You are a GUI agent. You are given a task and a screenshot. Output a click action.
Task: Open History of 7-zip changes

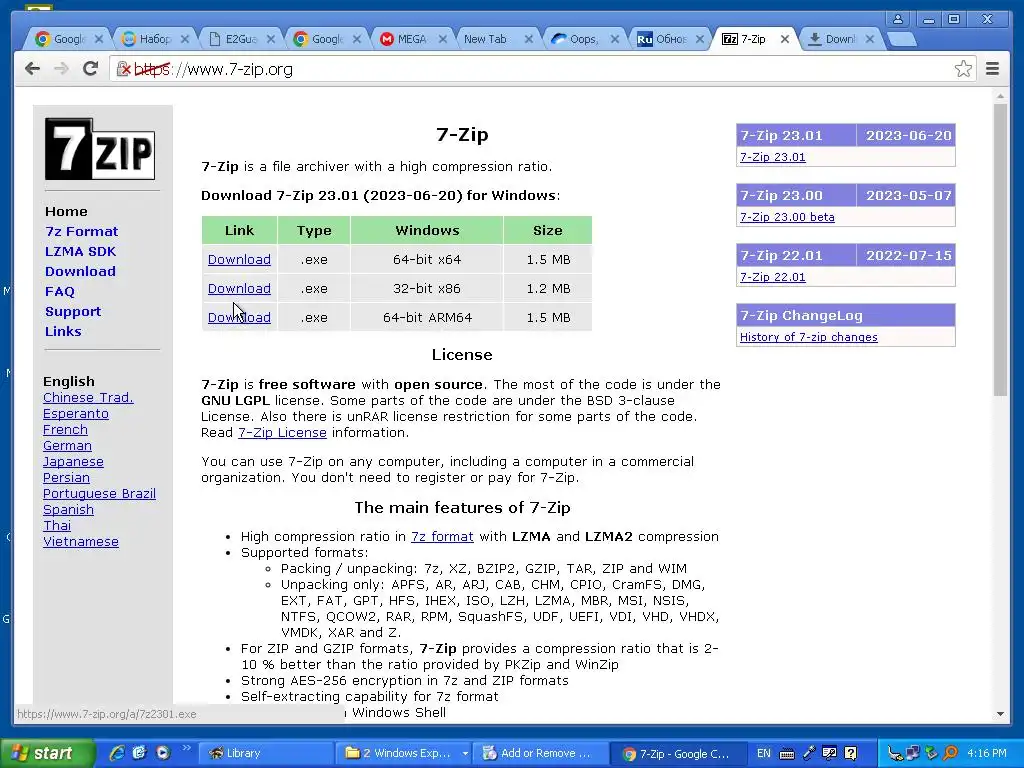[x=808, y=338]
